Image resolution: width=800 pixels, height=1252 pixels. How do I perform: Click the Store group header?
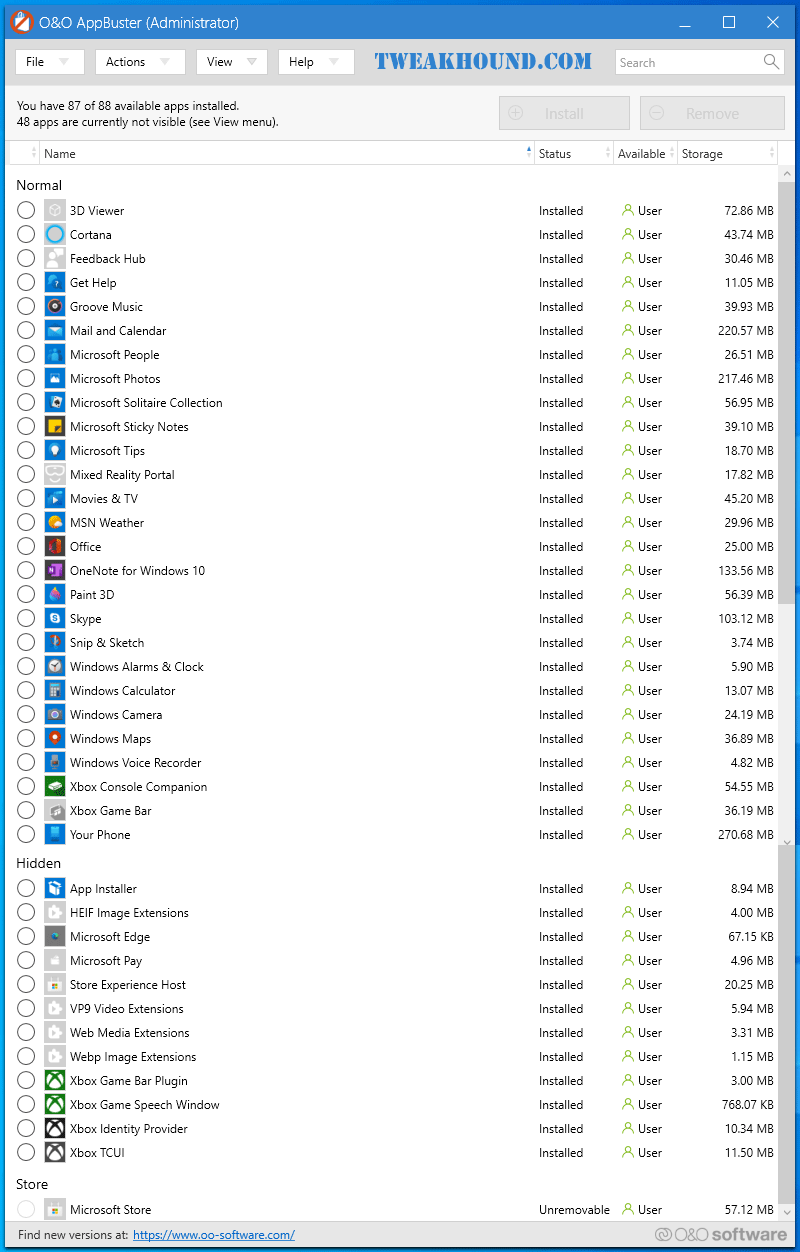click(x=32, y=1184)
